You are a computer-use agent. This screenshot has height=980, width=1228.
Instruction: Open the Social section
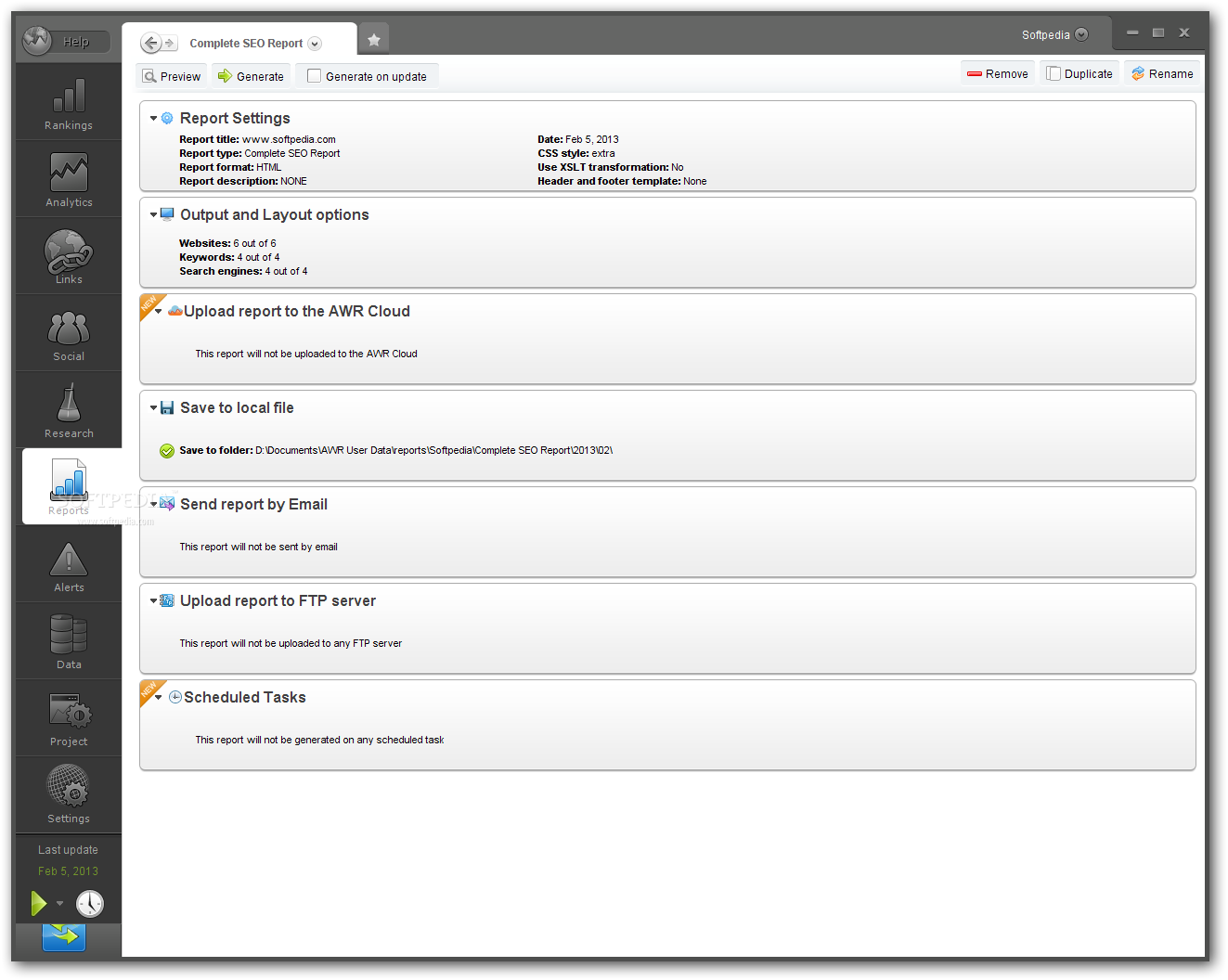click(x=69, y=334)
